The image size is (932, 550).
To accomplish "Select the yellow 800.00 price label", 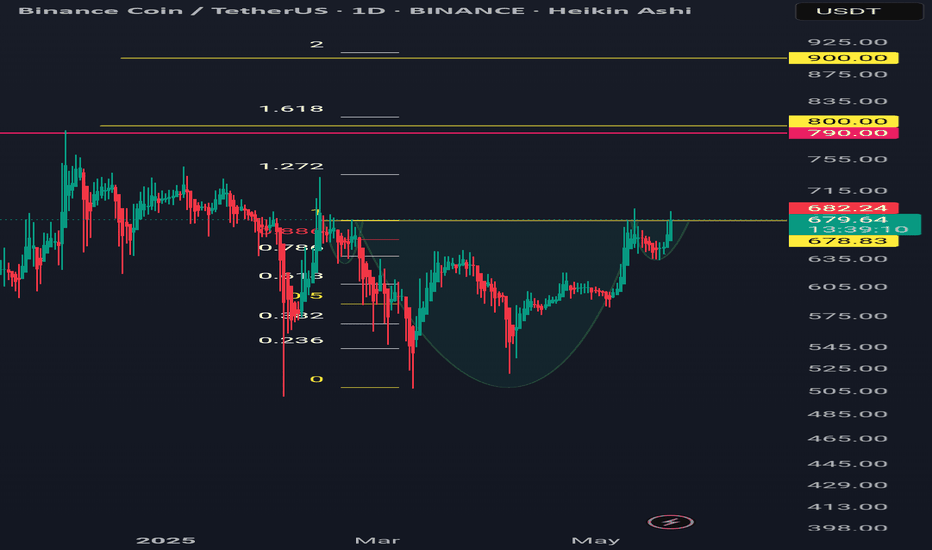I will tap(843, 121).
